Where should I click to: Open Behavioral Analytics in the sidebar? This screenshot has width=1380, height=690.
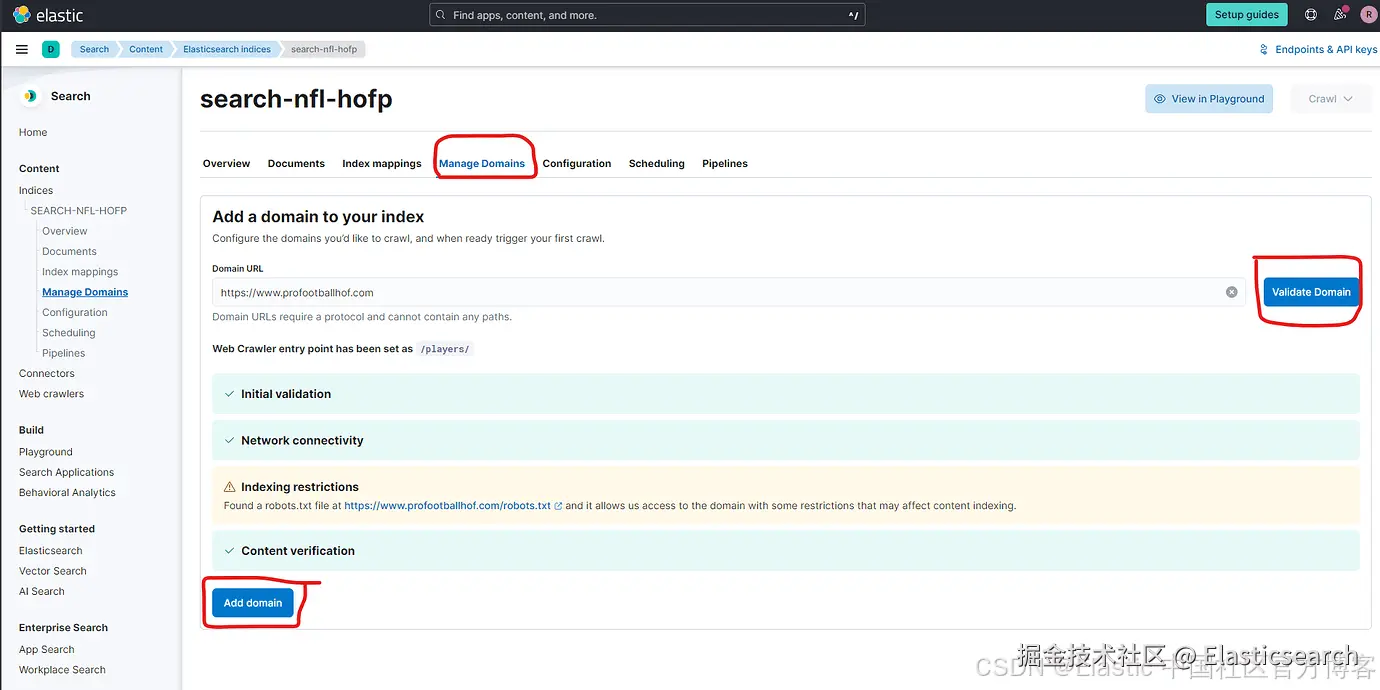coord(67,493)
